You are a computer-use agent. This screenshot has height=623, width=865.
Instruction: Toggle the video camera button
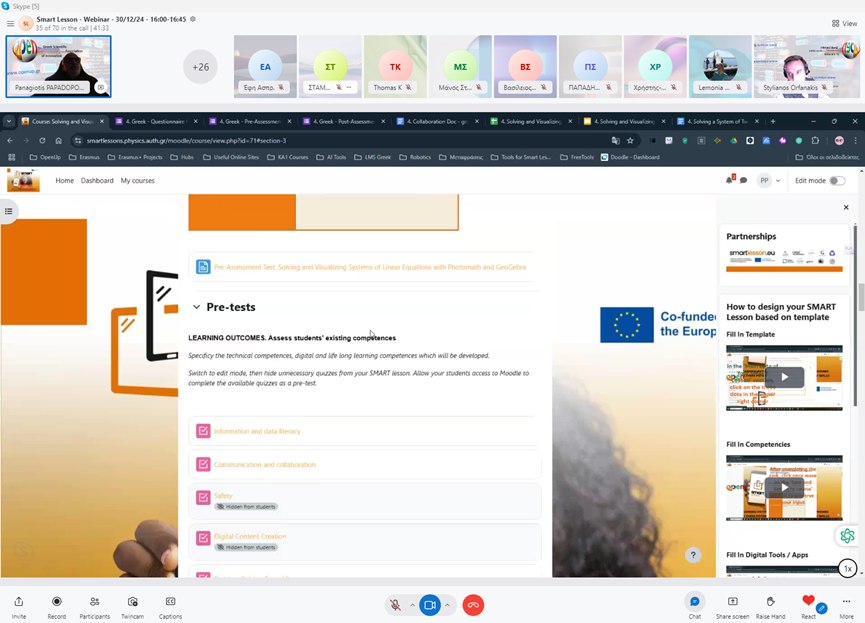click(x=430, y=605)
